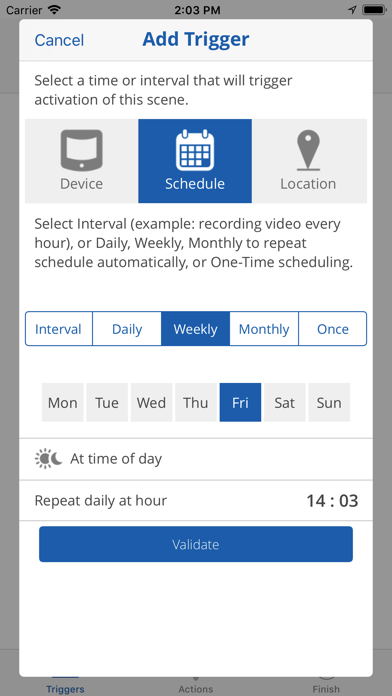392x696 pixels.
Task: Tap the sun and moon icon
Action: coord(49,459)
